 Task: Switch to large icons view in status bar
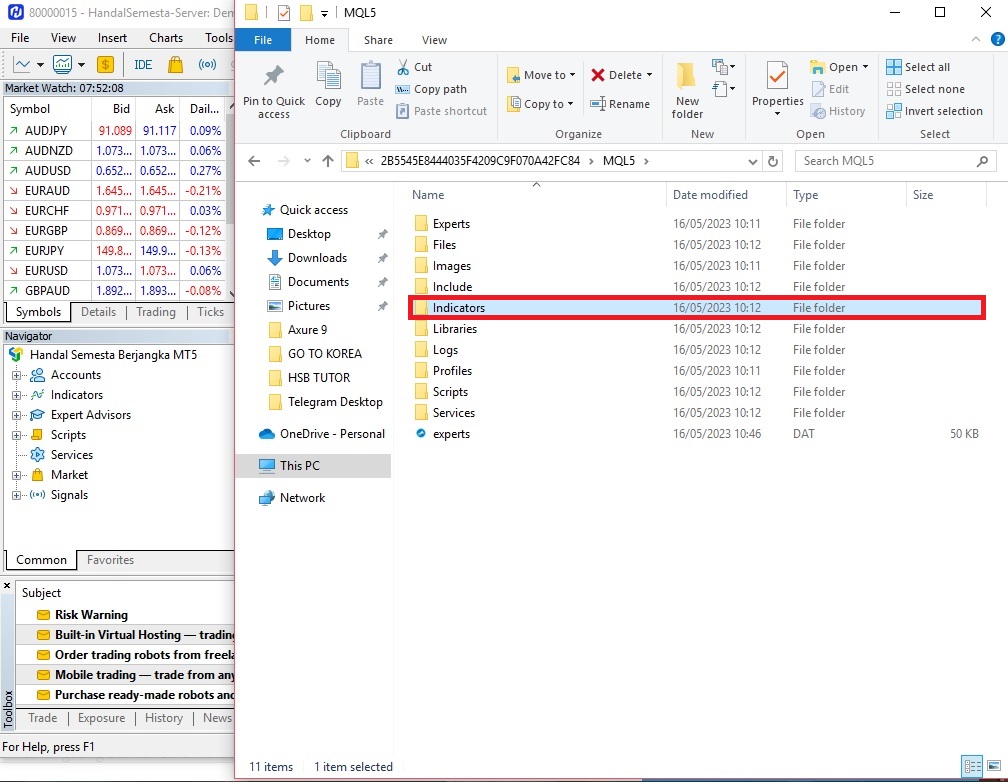click(993, 766)
